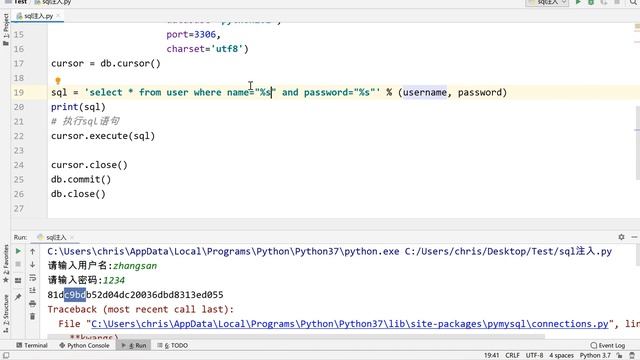Click the console horizontal scrollbar

pyautogui.click(x=296, y=337)
